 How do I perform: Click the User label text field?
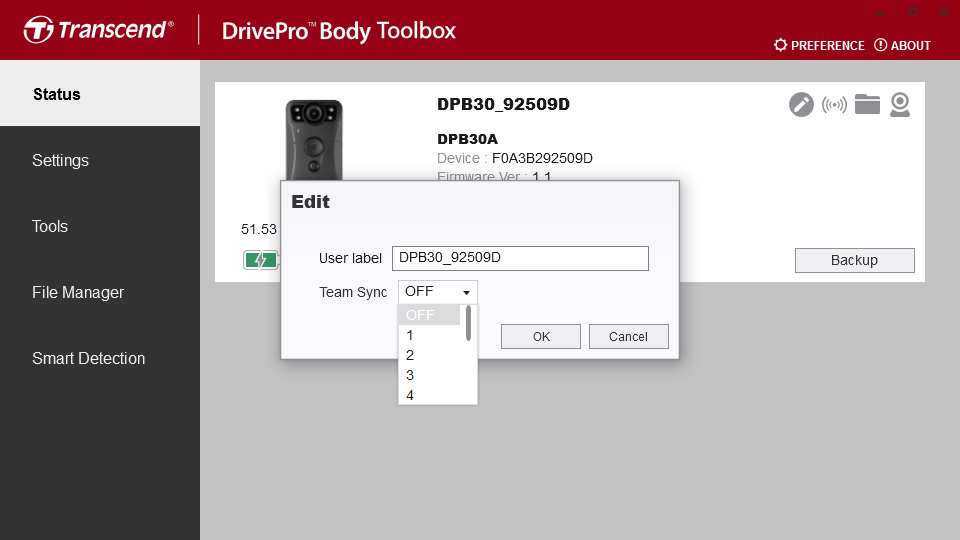pos(520,258)
